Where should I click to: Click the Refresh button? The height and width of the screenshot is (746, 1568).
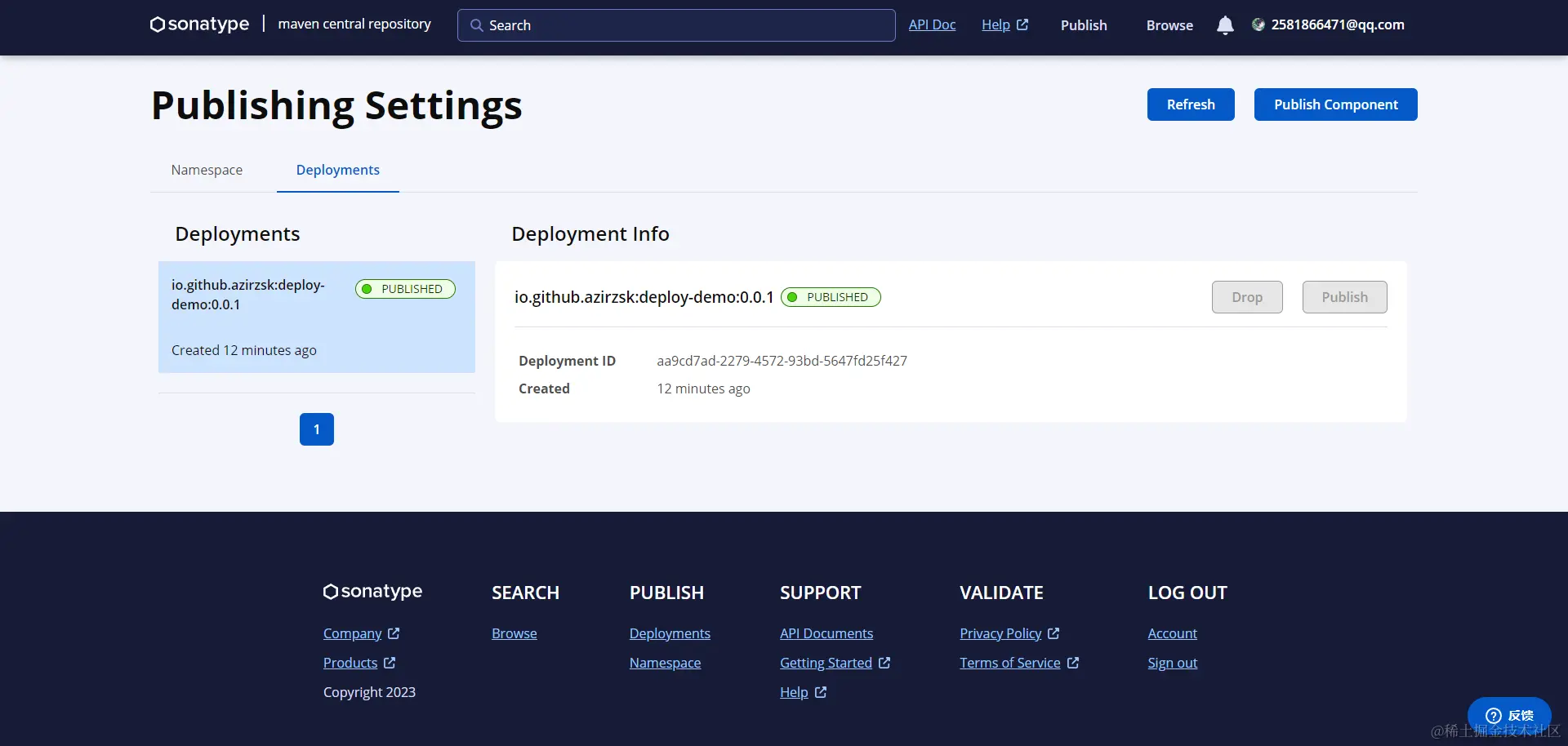1191,104
